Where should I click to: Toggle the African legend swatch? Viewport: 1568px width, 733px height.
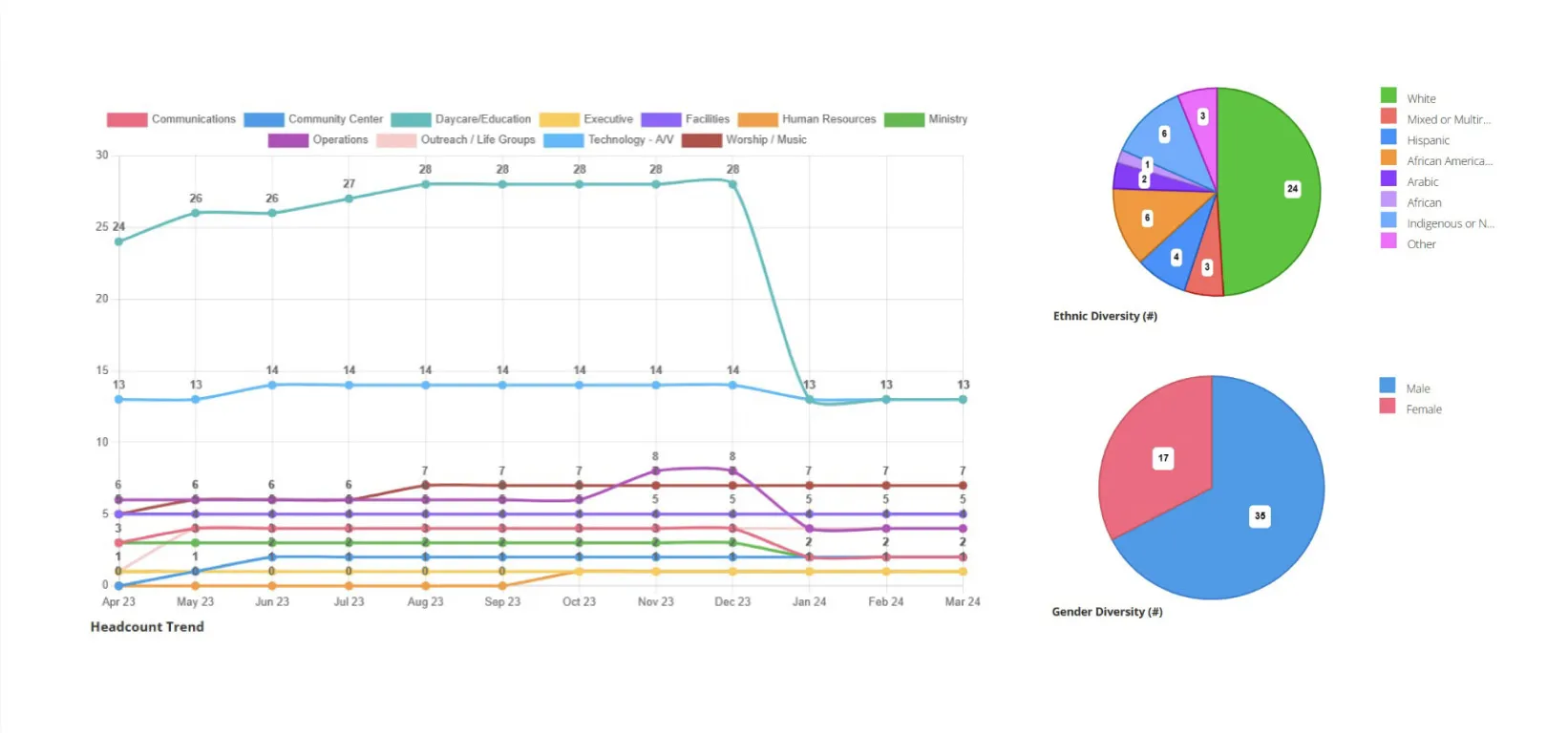coord(1388,199)
